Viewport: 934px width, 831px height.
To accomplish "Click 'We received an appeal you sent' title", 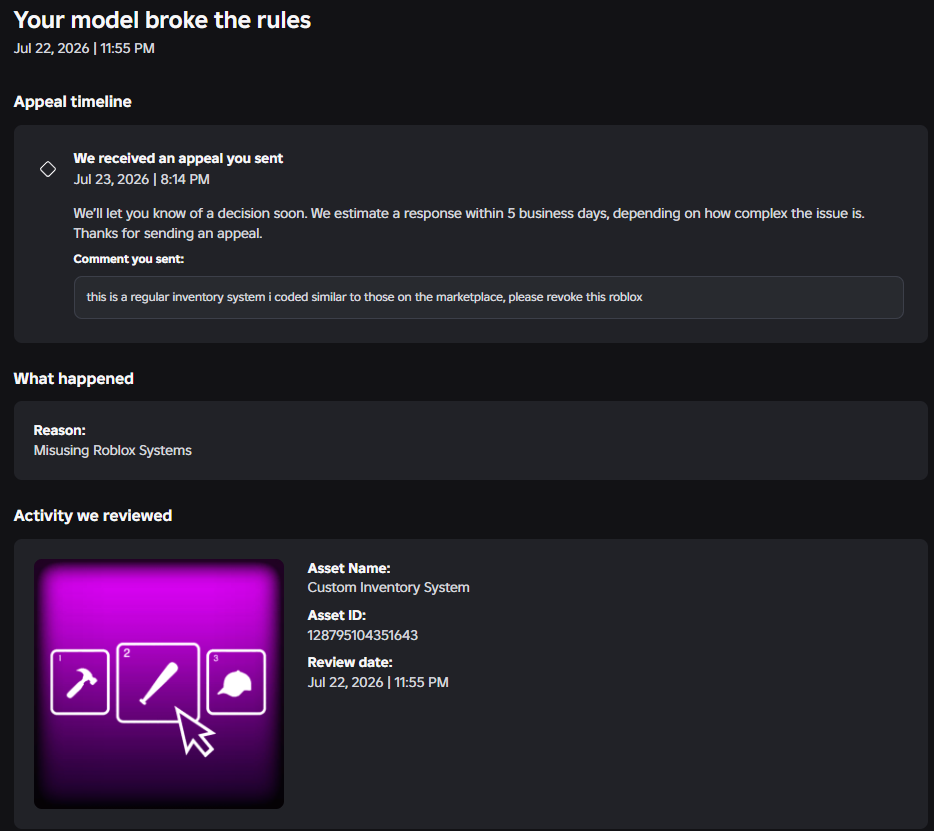I will tap(178, 158).
